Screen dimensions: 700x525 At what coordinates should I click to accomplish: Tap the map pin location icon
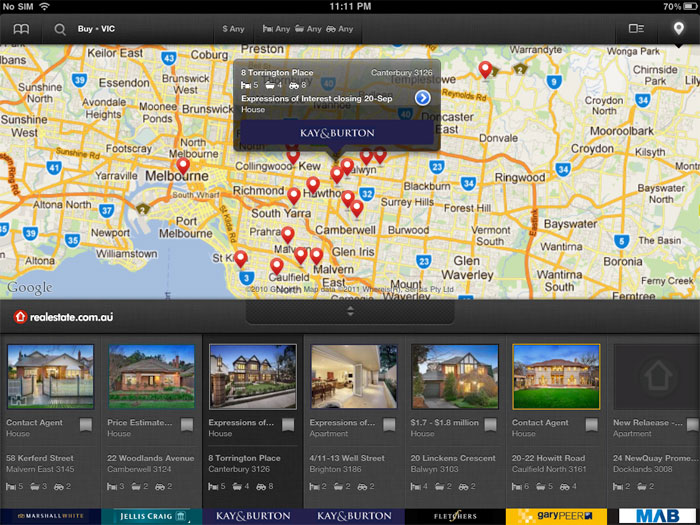(679, 29)
